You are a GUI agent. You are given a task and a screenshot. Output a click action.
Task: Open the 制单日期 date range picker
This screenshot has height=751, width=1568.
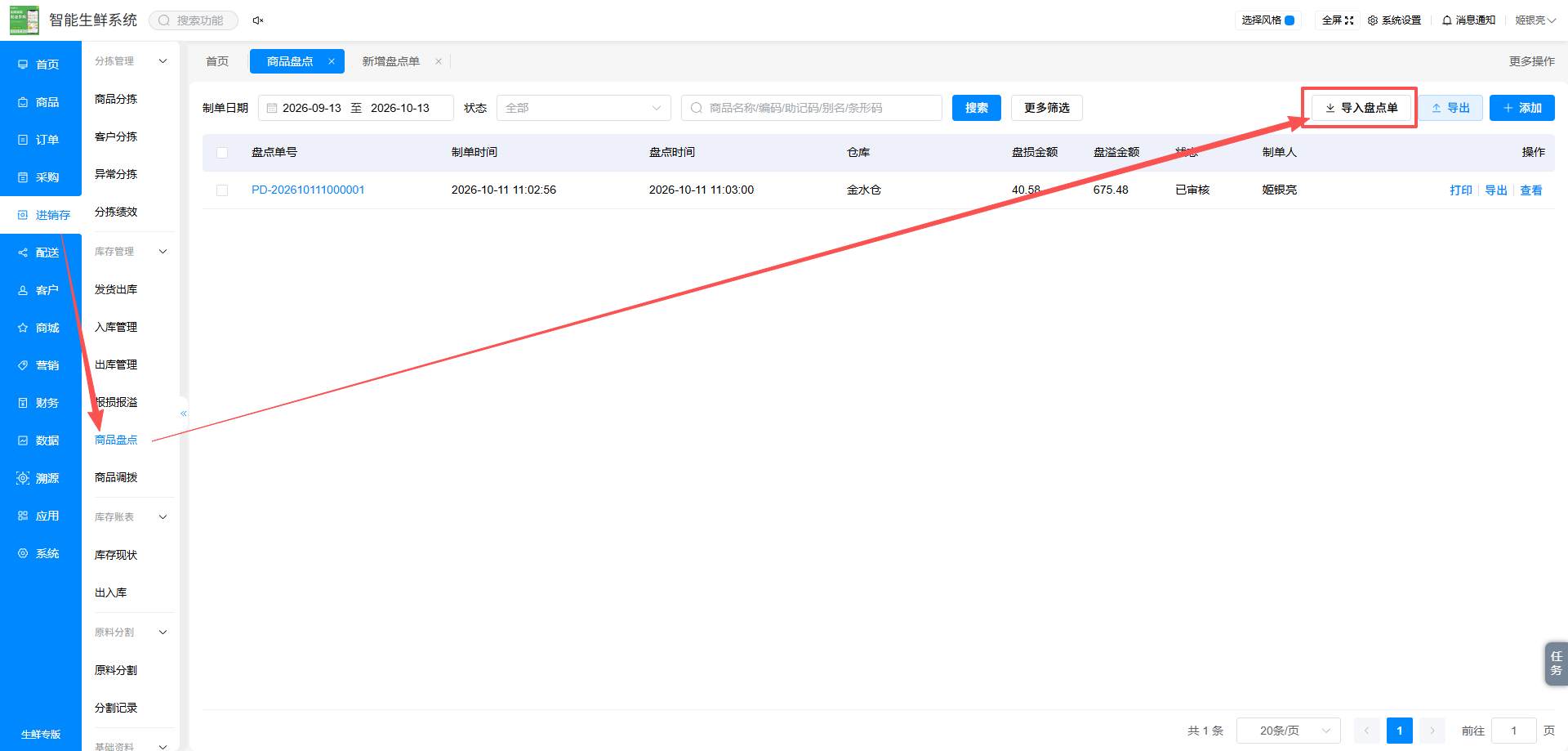tap(356, 108)
